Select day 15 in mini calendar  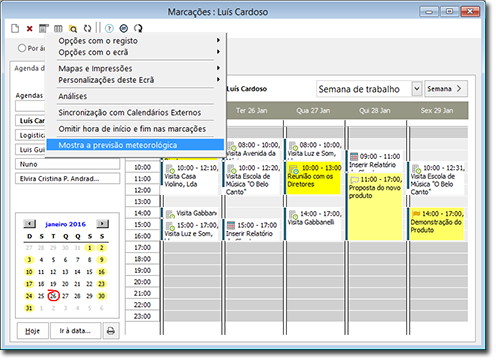89,272
